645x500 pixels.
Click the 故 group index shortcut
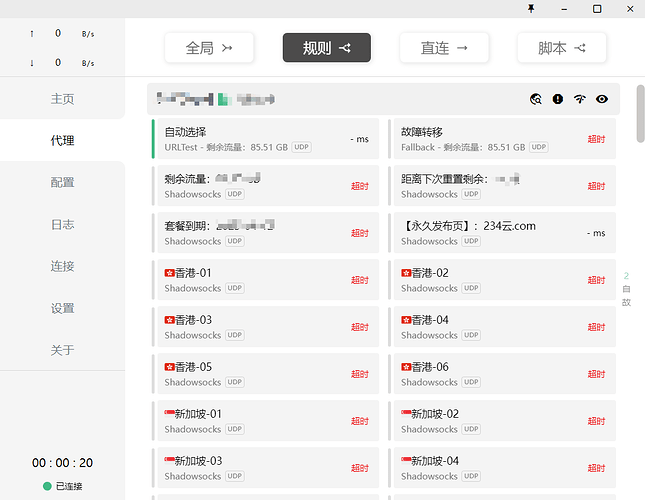point(626,303)
